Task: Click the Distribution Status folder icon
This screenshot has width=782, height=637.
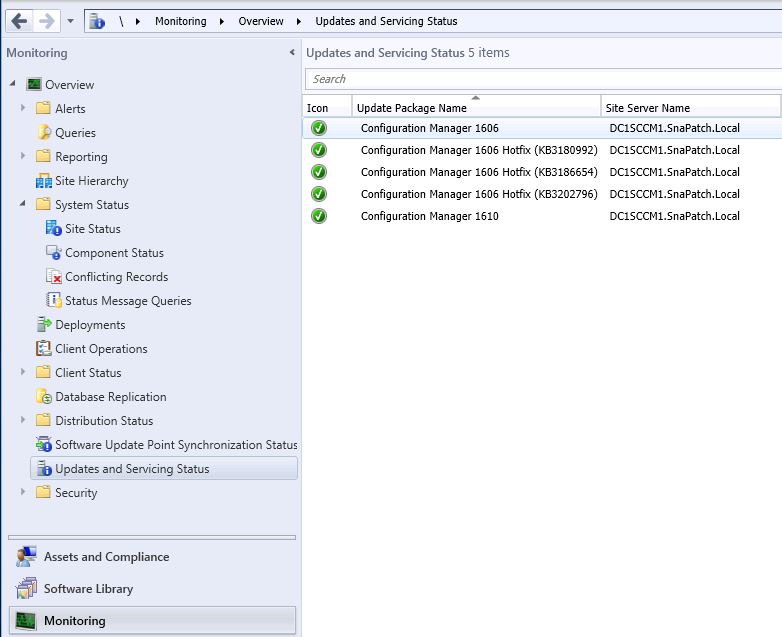Action: click(x=43, y=420)
